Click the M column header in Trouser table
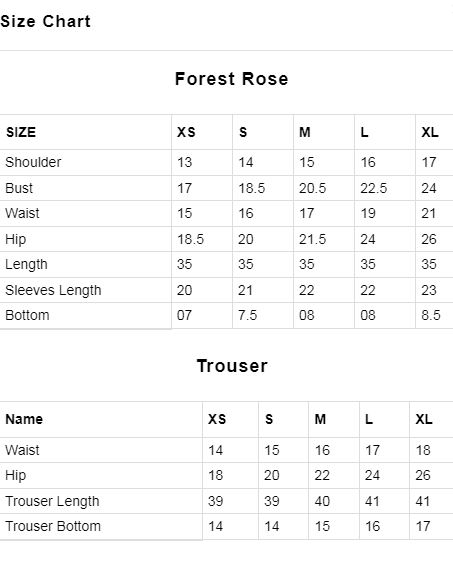This screenshot has width=453, height=562. [x=320, y=419]
